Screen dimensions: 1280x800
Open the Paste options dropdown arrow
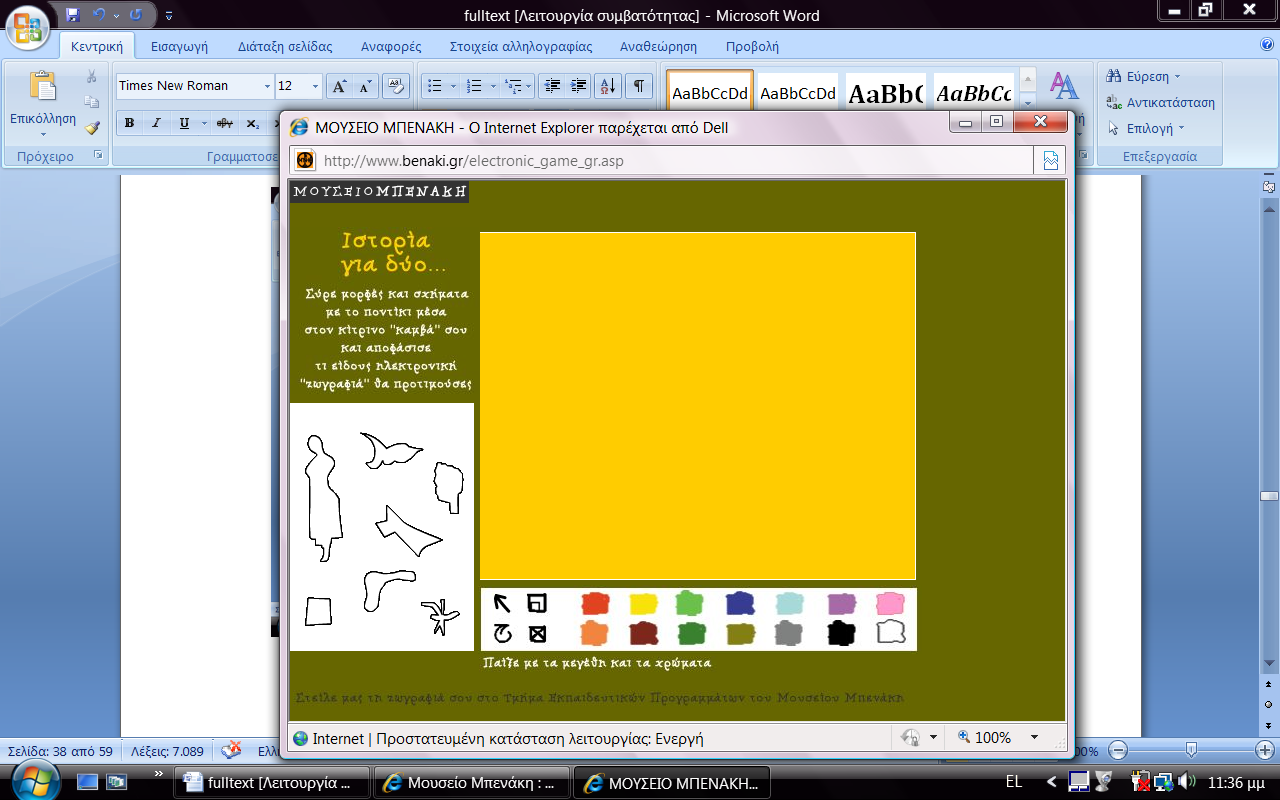(43, 135)
